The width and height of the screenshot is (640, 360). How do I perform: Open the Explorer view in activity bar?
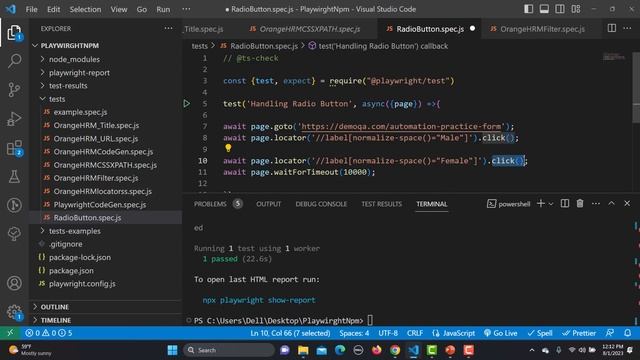click(14, 33)
